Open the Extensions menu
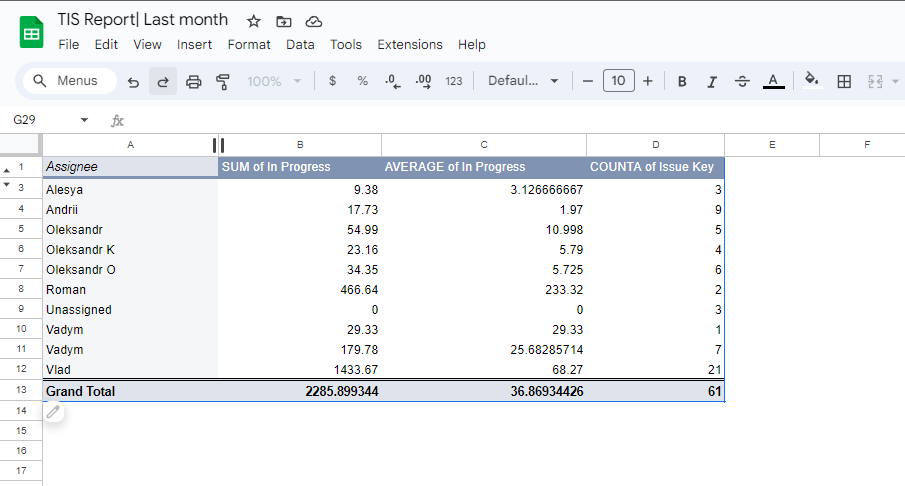Screen dimensions: 905x486 point(409,44)
